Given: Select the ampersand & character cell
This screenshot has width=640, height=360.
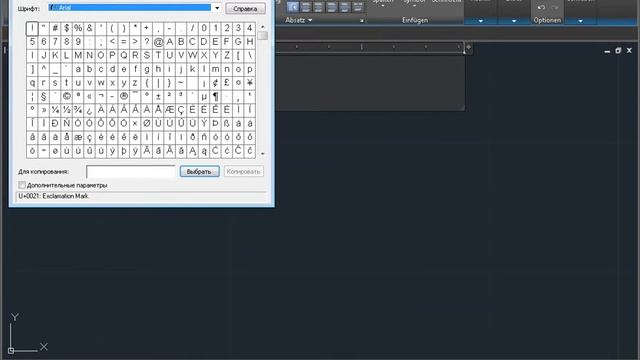Looking at the screenshot, I should coord(89,28).
